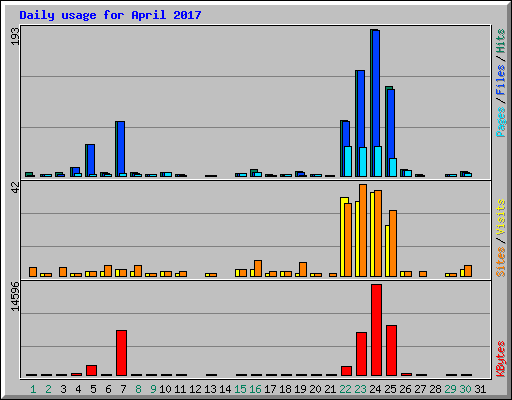Click the orange sites bar for day 23
The width and height of the screenshot is (512, 400).
(363, 230)
